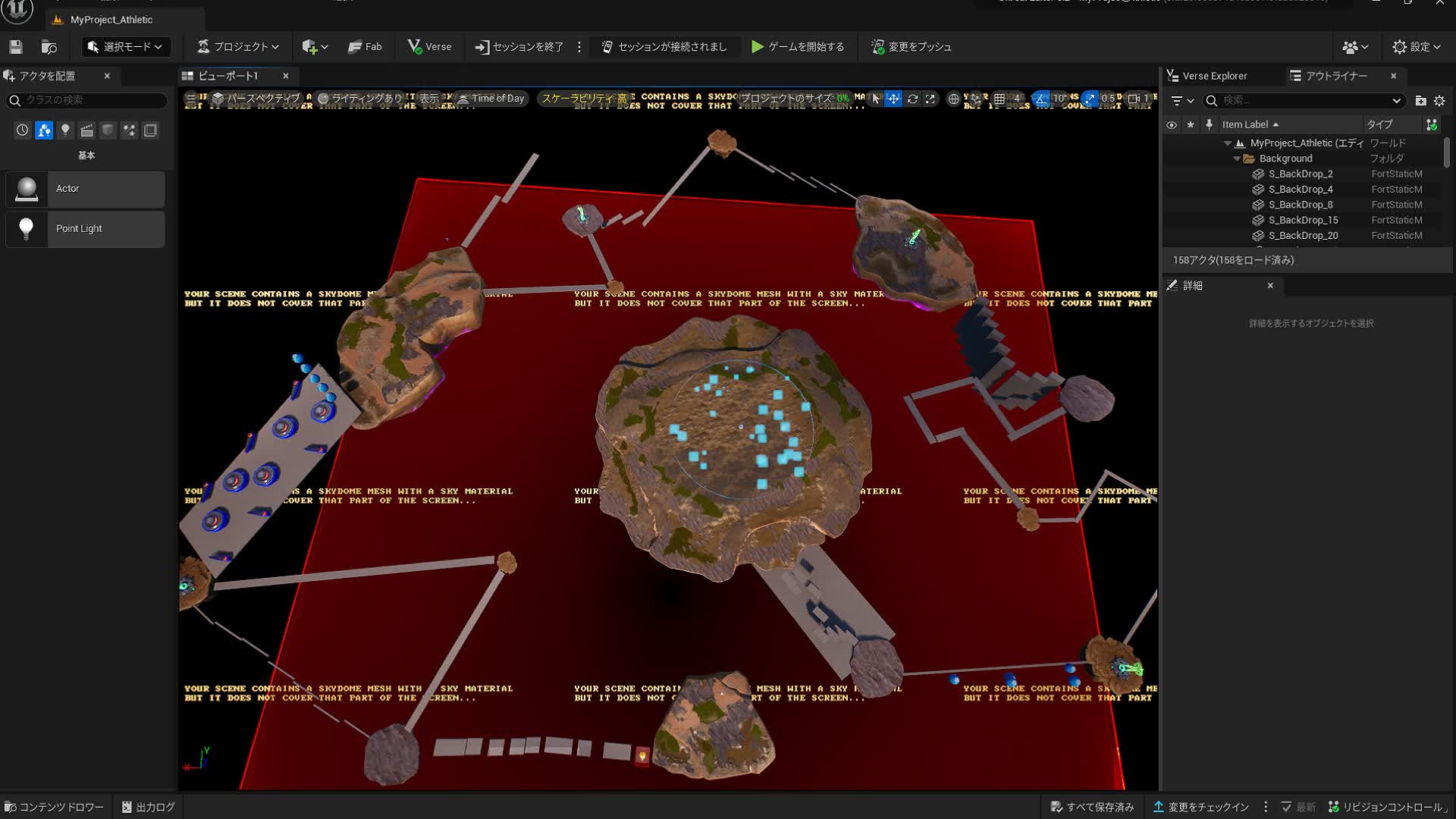Open the Outliner settings gear icon
The image size is (1456, 819).
tap(1439, 100)
